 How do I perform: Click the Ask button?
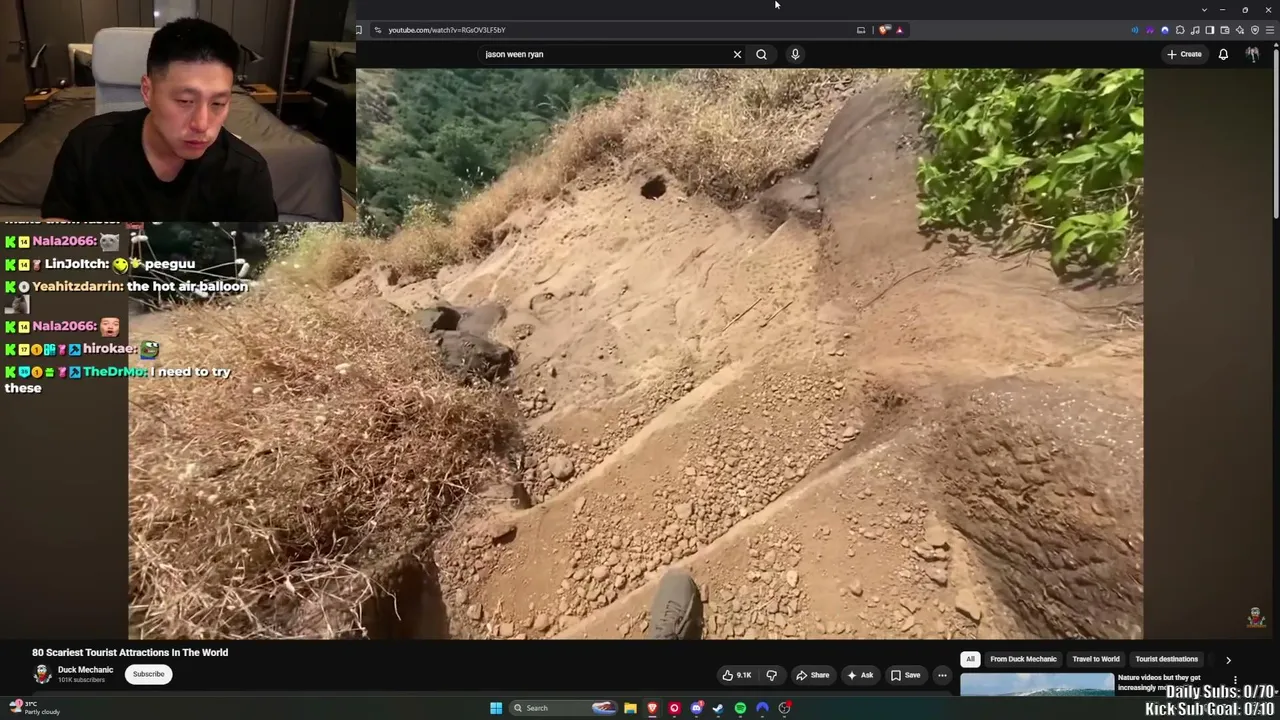point(860,675)
